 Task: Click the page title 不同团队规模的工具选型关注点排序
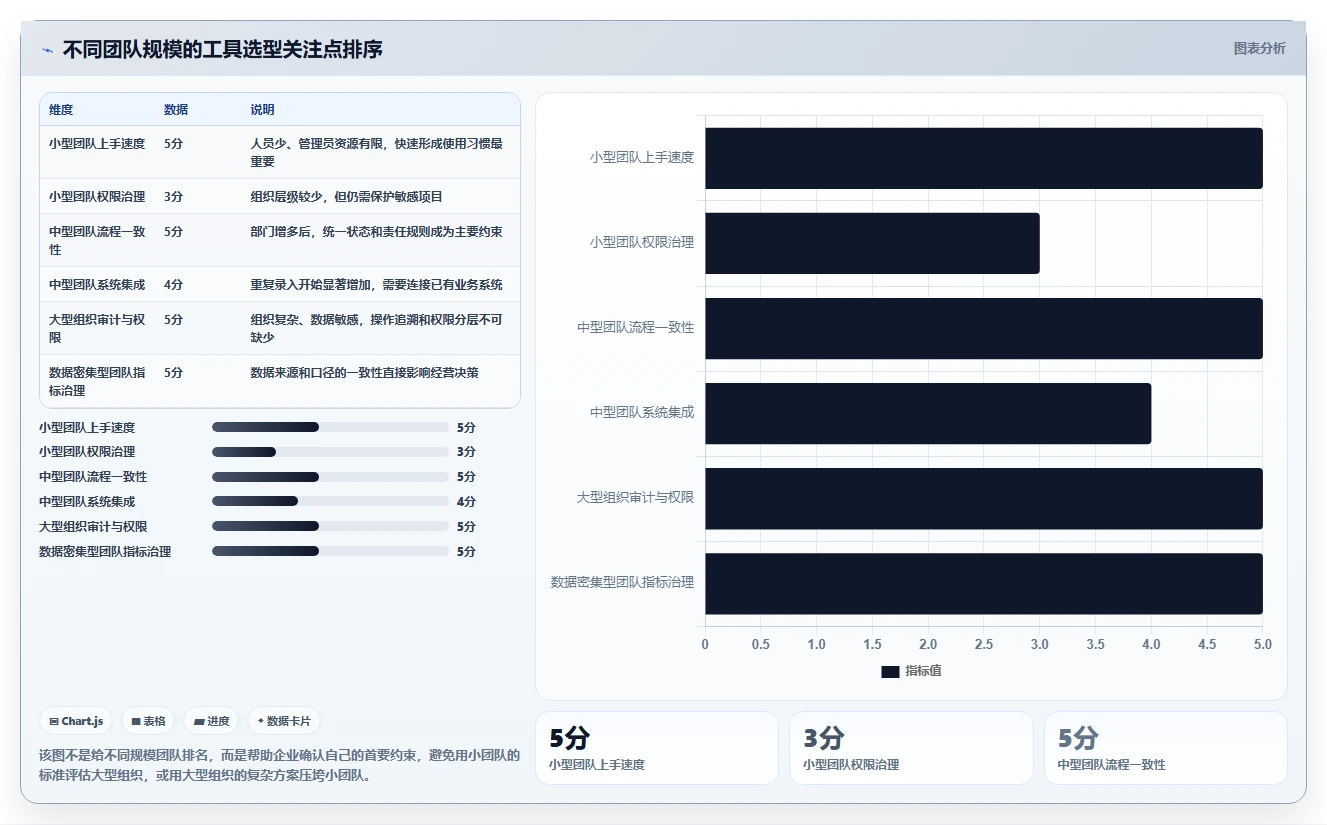(222, 50)
